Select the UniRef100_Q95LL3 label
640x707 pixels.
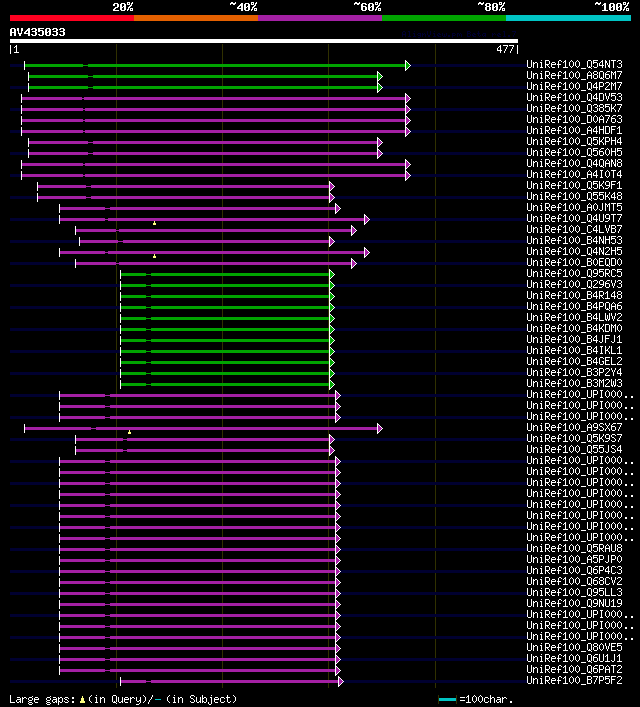(574, 592)
